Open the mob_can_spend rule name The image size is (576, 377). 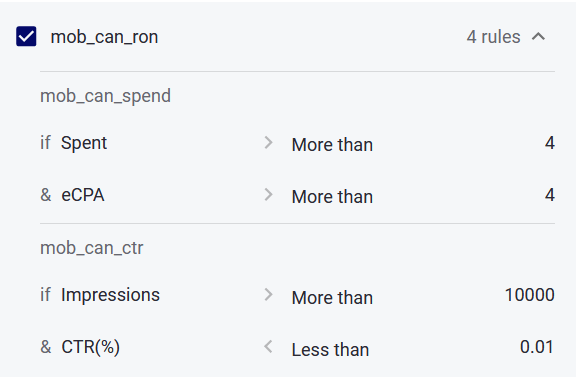tap(105, 96)
